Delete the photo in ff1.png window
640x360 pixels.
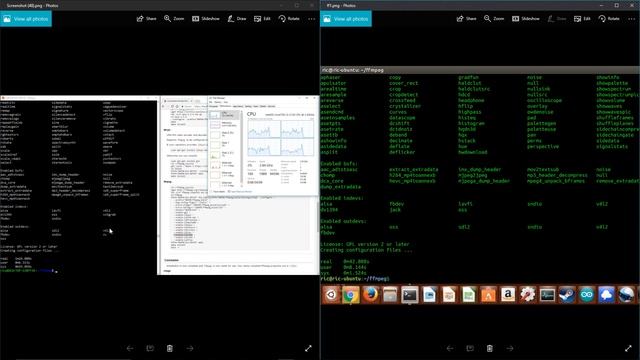point(490,348)
